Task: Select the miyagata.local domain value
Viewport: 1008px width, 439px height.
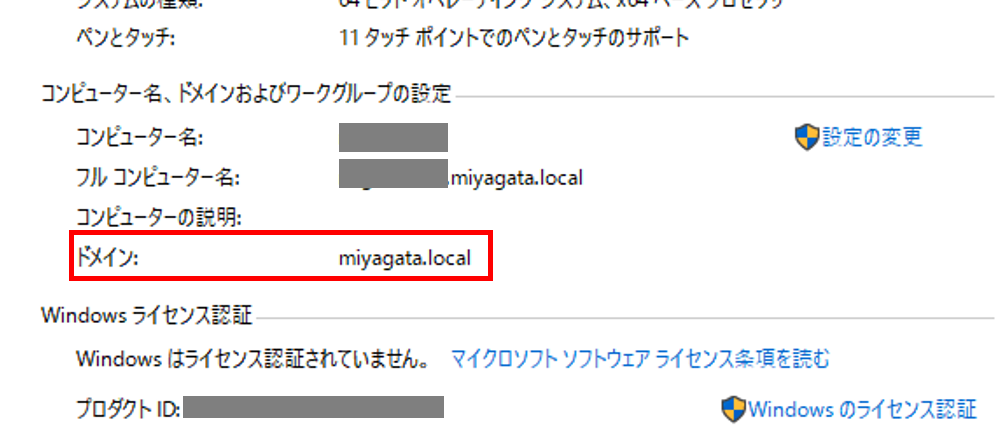Action: (405, 258)
